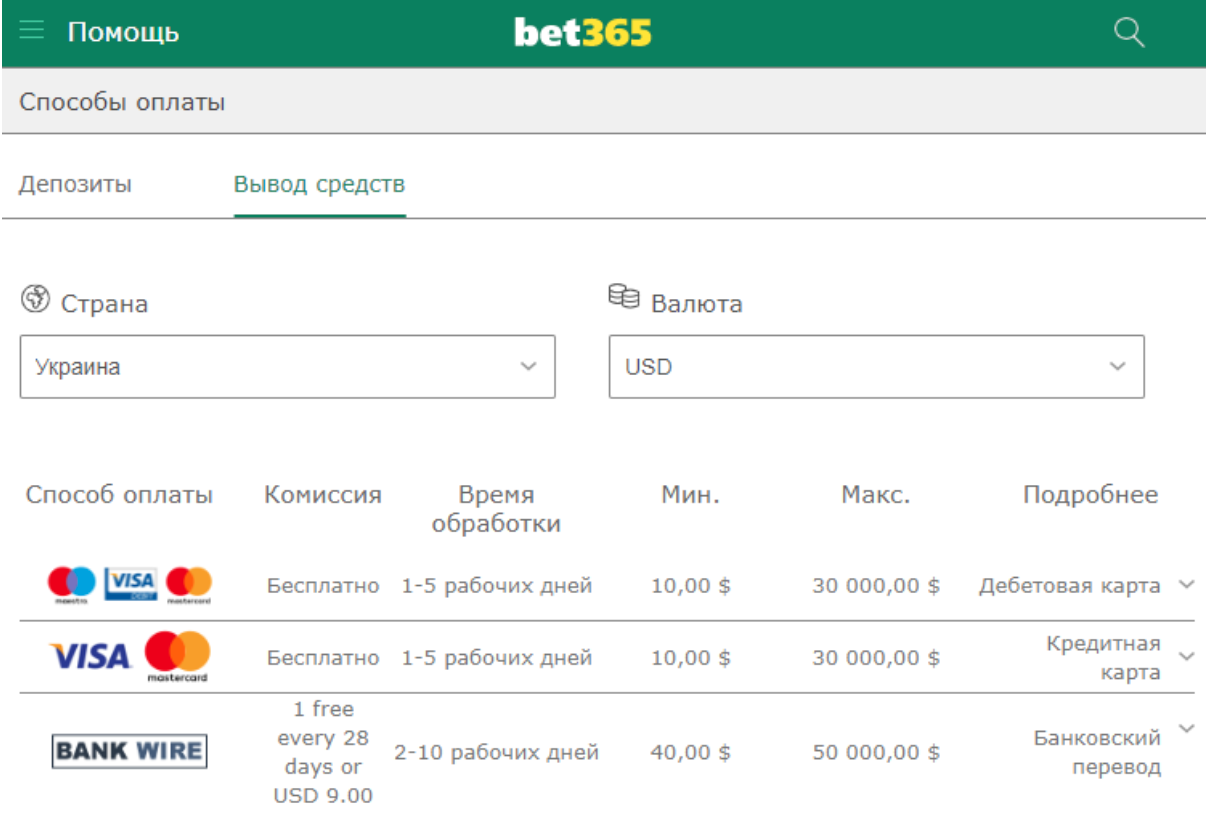Click the Mastercard logo in credit card row

178,657
